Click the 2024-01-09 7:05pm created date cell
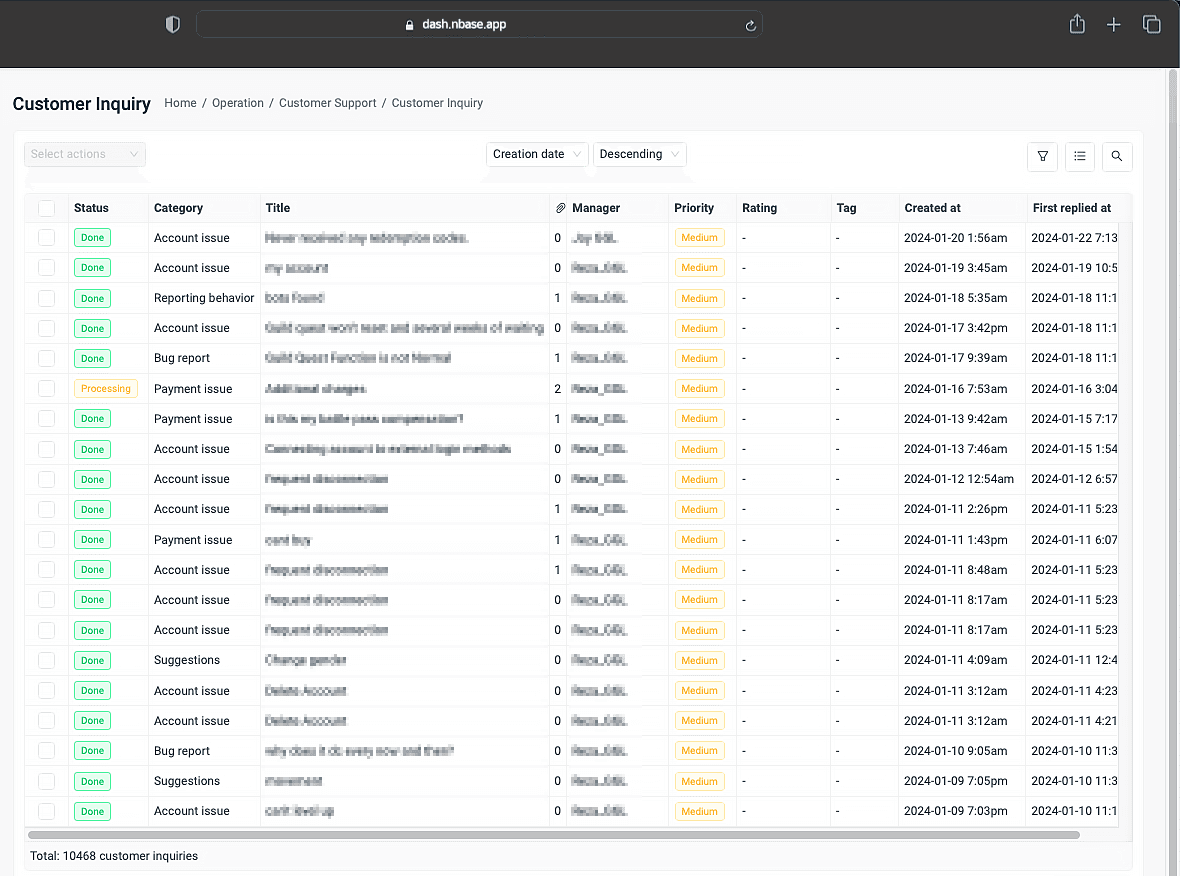 [x=956, y=780]
